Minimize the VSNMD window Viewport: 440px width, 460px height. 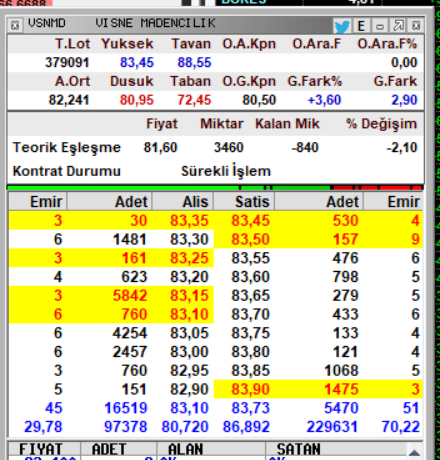point(380,26)
